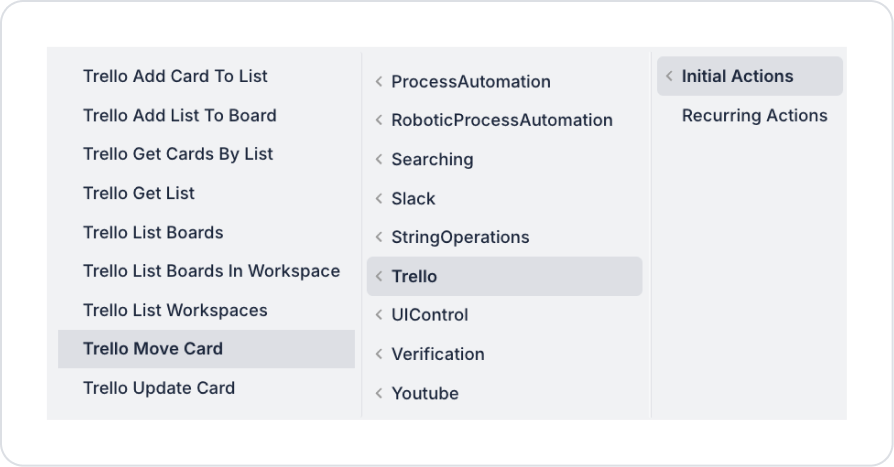Select the Trello Get List action
The image size is (894, 467).
click(139, 193)
